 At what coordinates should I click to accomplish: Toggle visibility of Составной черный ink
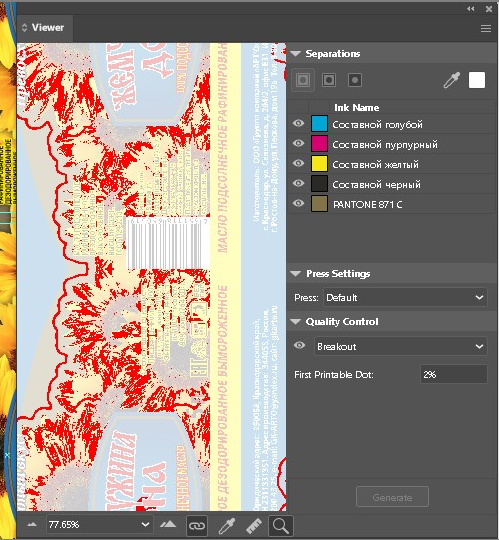(x=299, y=183)
